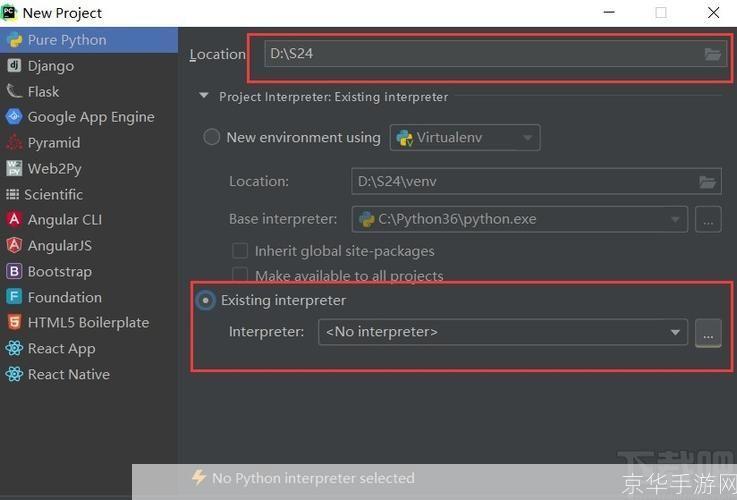Select New environment using radio button

(x=211, y=138)
